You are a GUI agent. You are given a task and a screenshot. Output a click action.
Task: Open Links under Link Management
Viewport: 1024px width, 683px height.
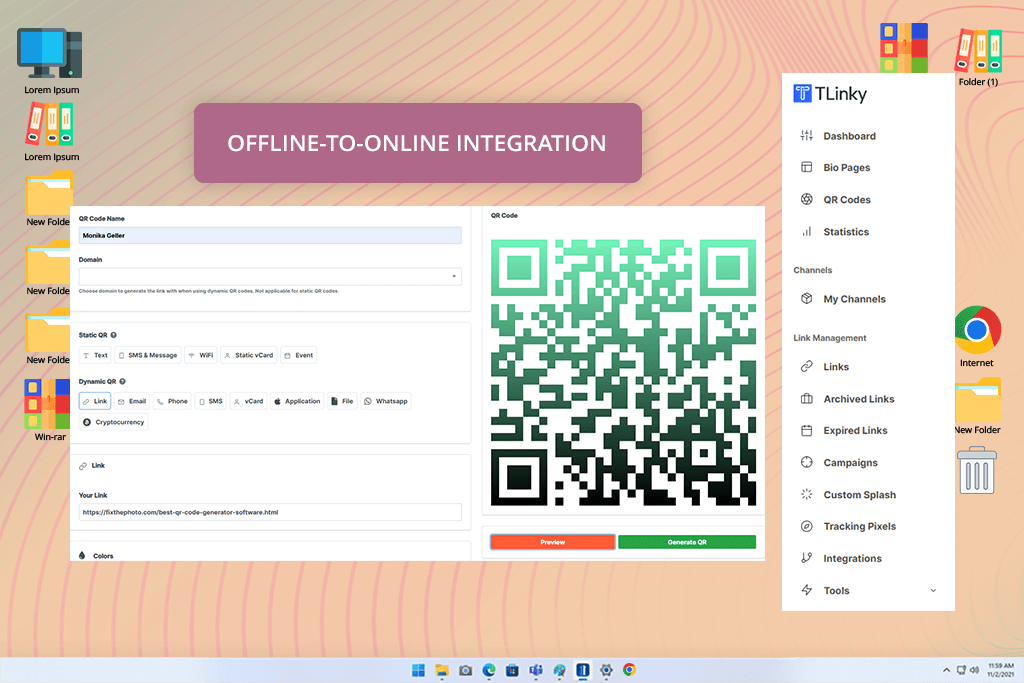click(836, 367)
